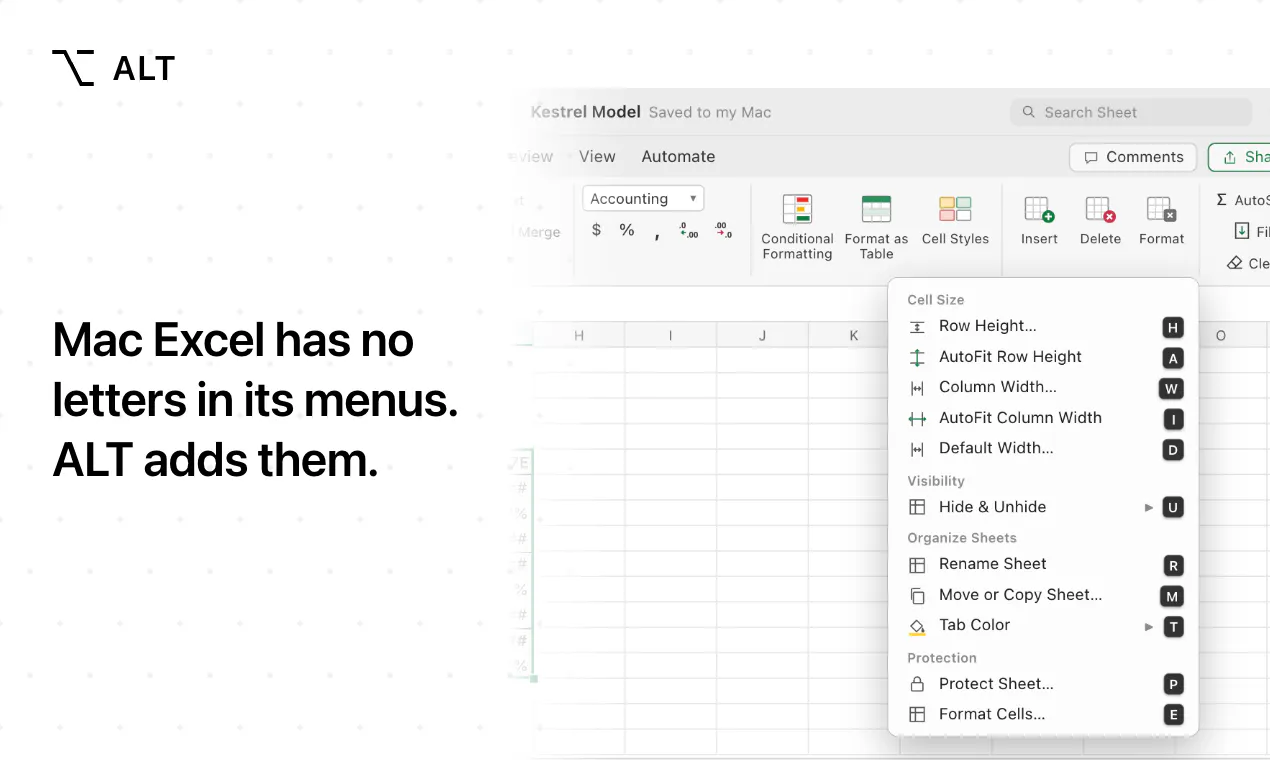Click the Share button
The height and width of the screenshot is (760, 1270).
point(1240,157)
